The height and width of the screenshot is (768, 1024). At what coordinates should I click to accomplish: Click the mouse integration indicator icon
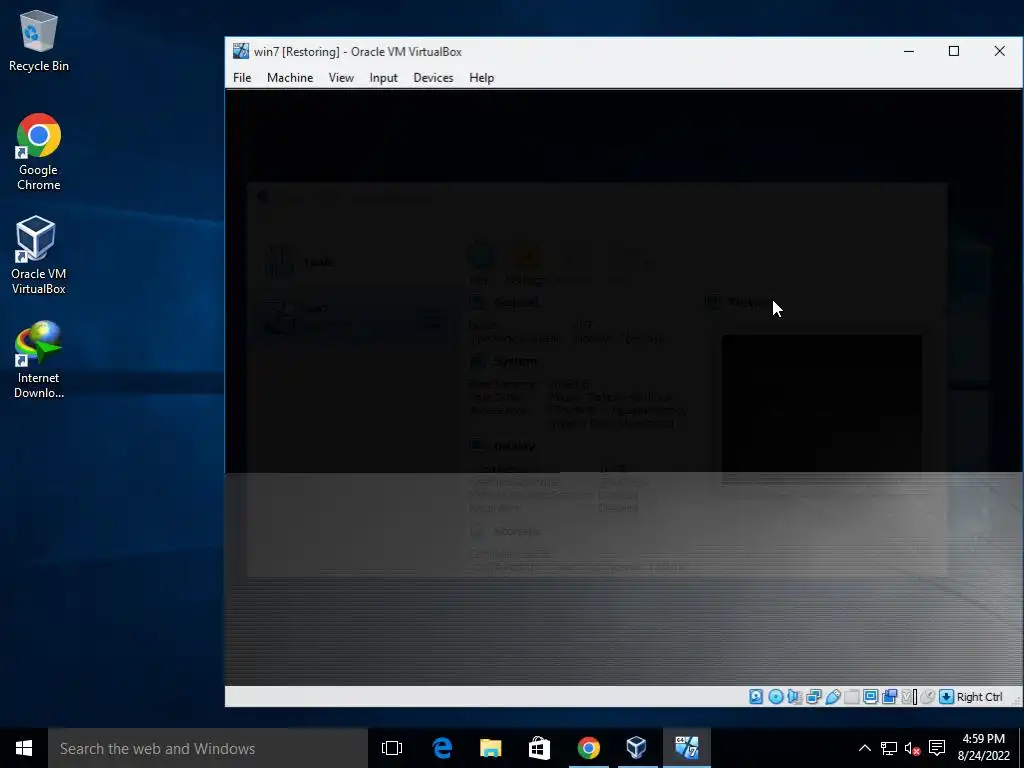[x=927, y=697]
